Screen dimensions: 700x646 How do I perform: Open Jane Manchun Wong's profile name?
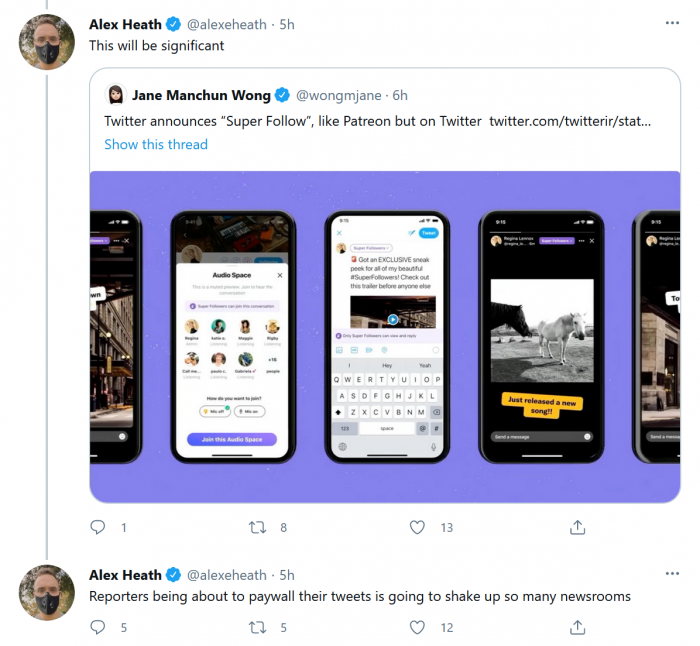tap(201, 95)
